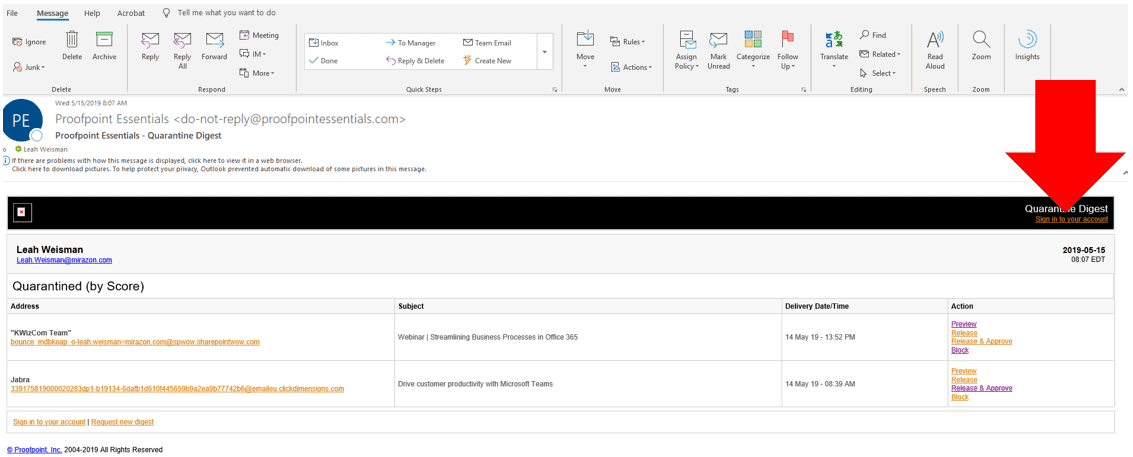1133x457 pixels.
Task: Run the Team Email quick step
Action: [x=487, y=43]
